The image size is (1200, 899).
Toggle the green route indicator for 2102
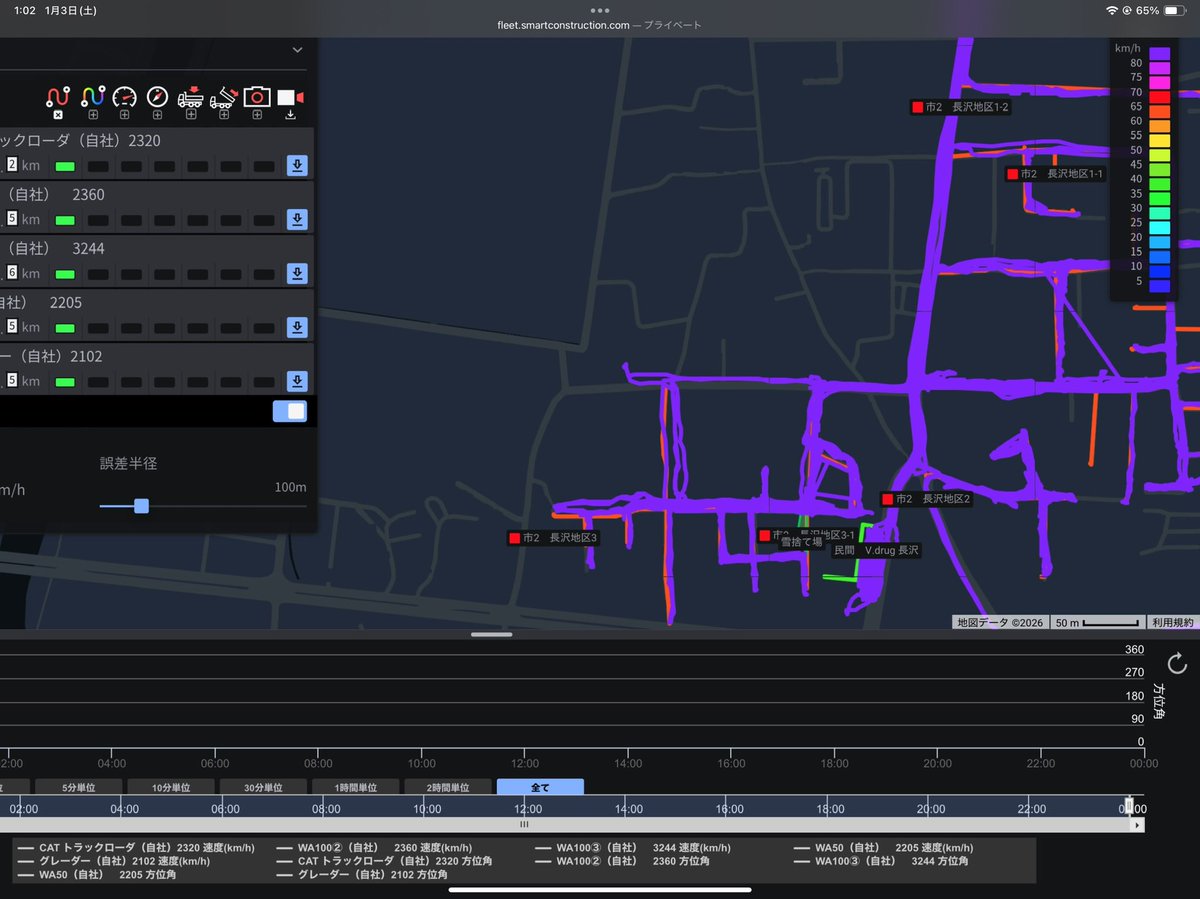[65, 382]
